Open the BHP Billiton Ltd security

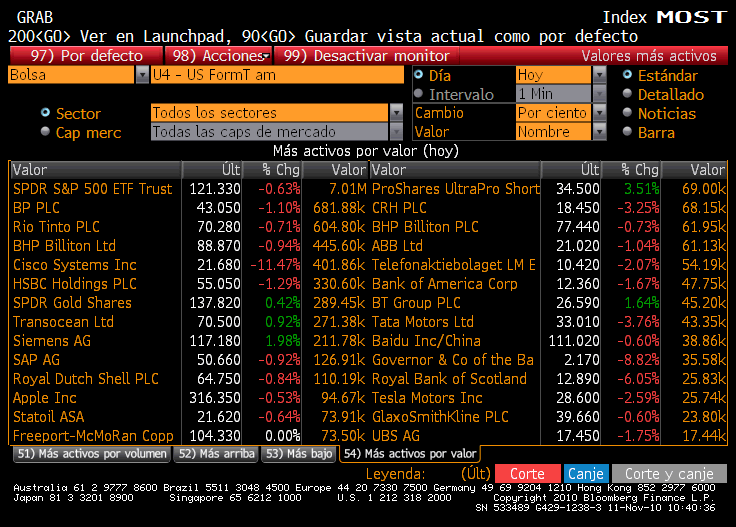[64, 246]
